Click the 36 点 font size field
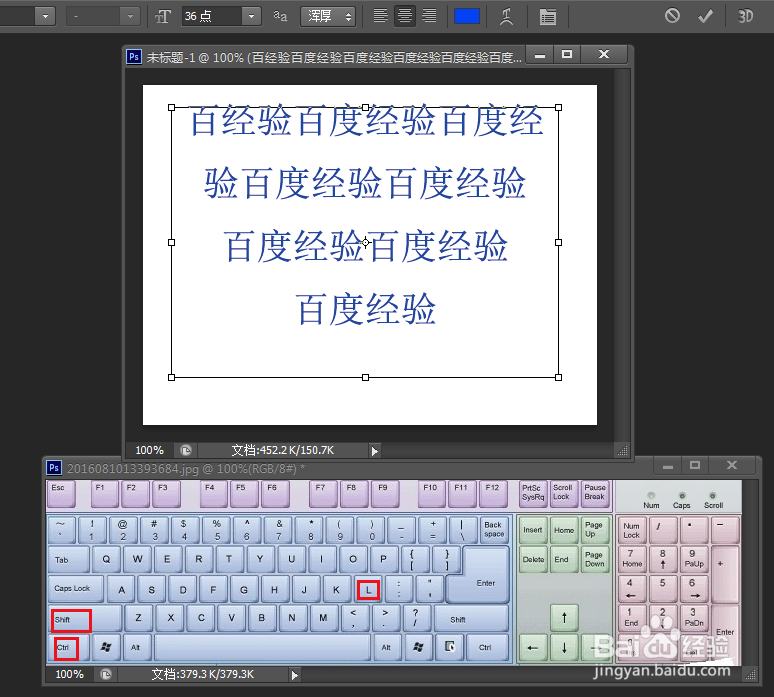 (x=212, y=16)
